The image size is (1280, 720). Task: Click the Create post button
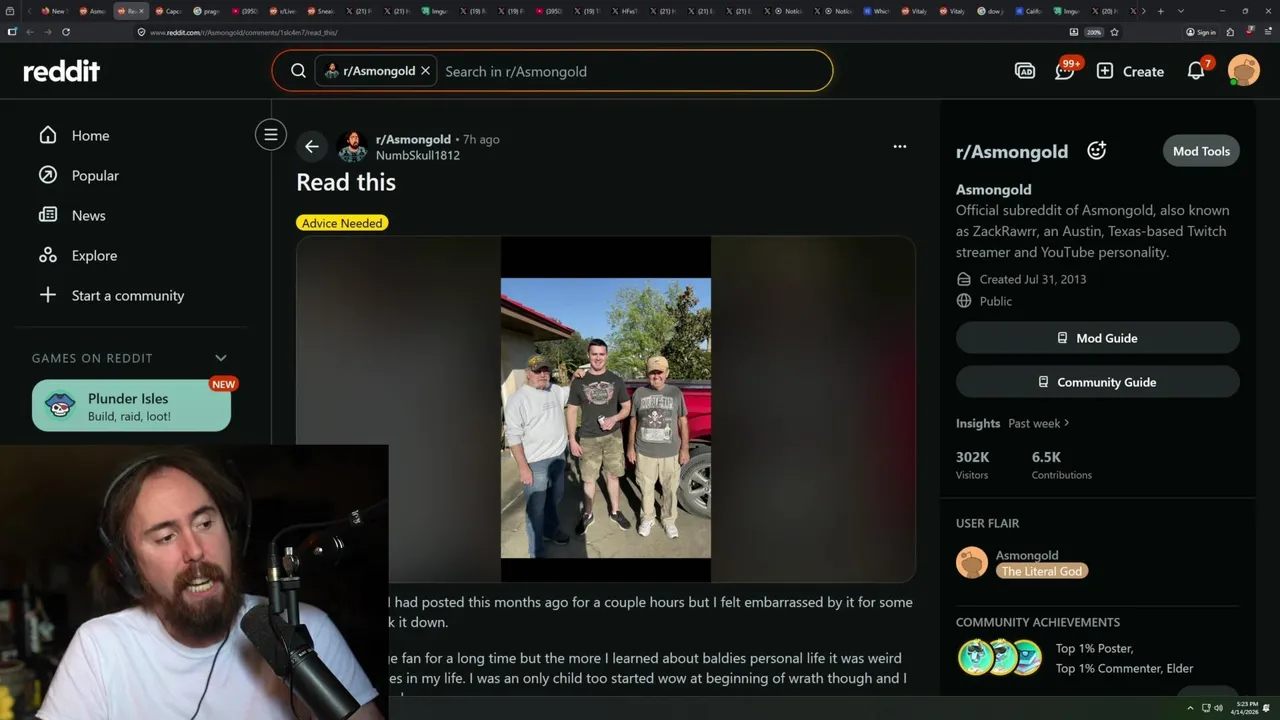(x=1130, y=71)
